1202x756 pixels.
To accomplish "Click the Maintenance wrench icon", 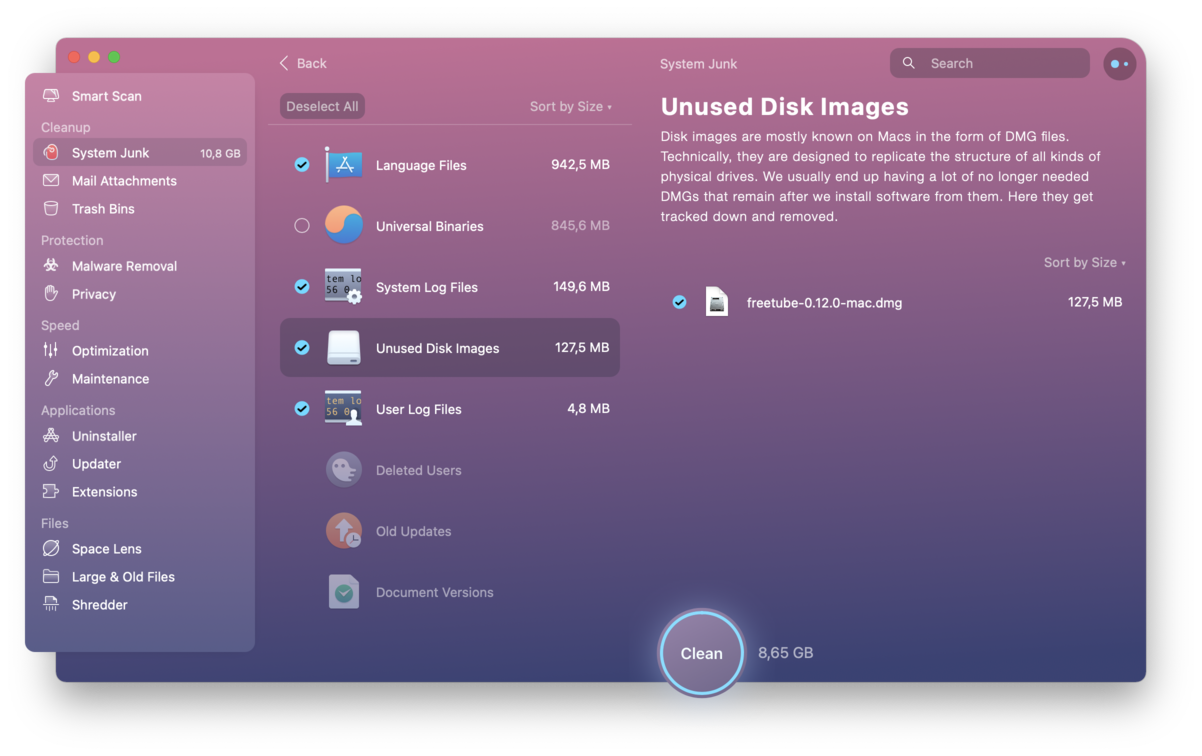I will pyautogui.click(x=51, y=379).
